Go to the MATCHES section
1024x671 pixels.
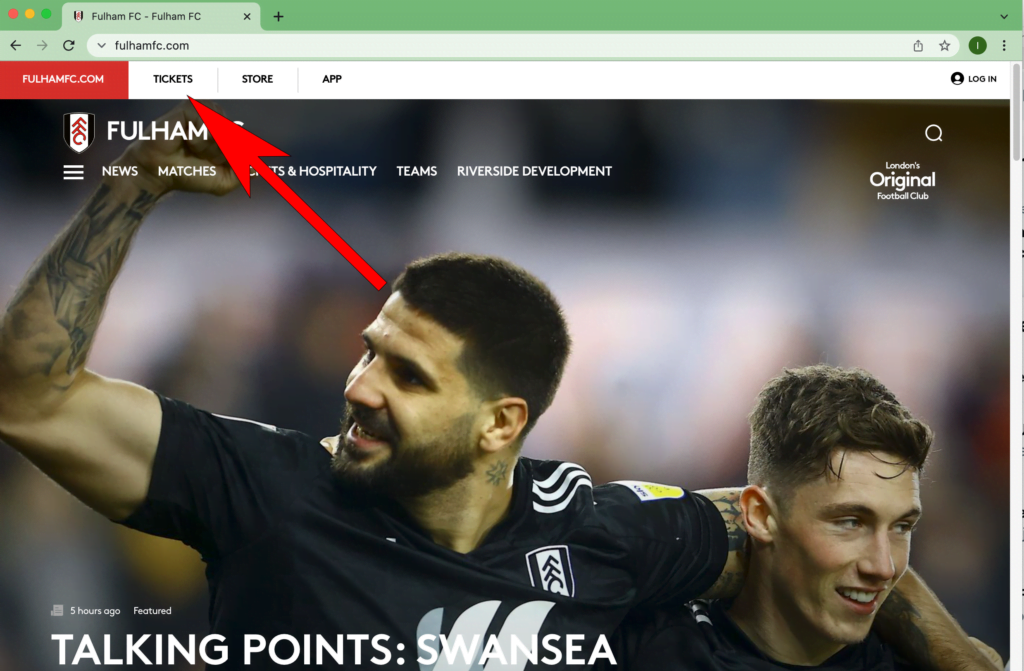click(187, 171)
